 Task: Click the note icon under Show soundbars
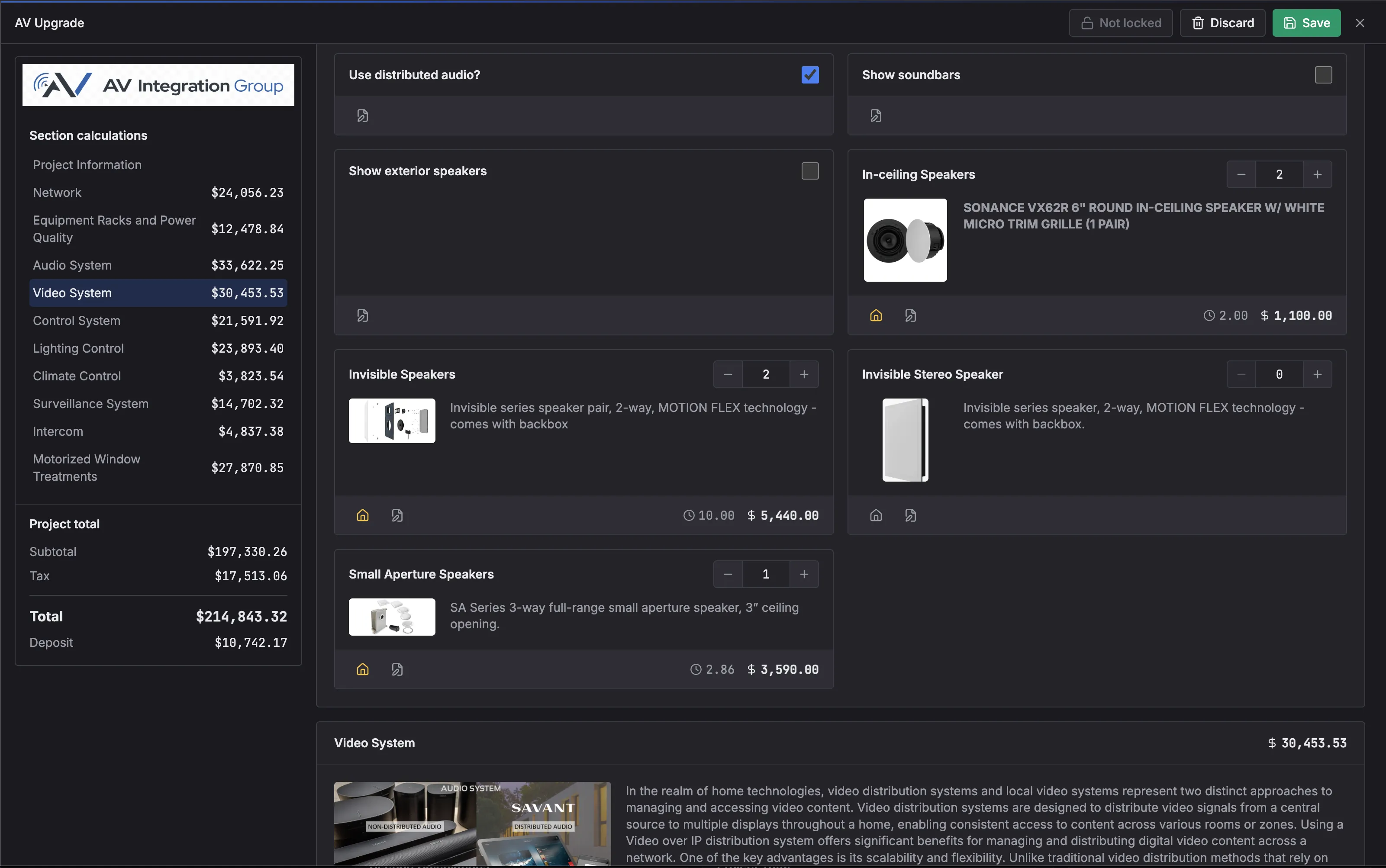(x=876, y=116)
